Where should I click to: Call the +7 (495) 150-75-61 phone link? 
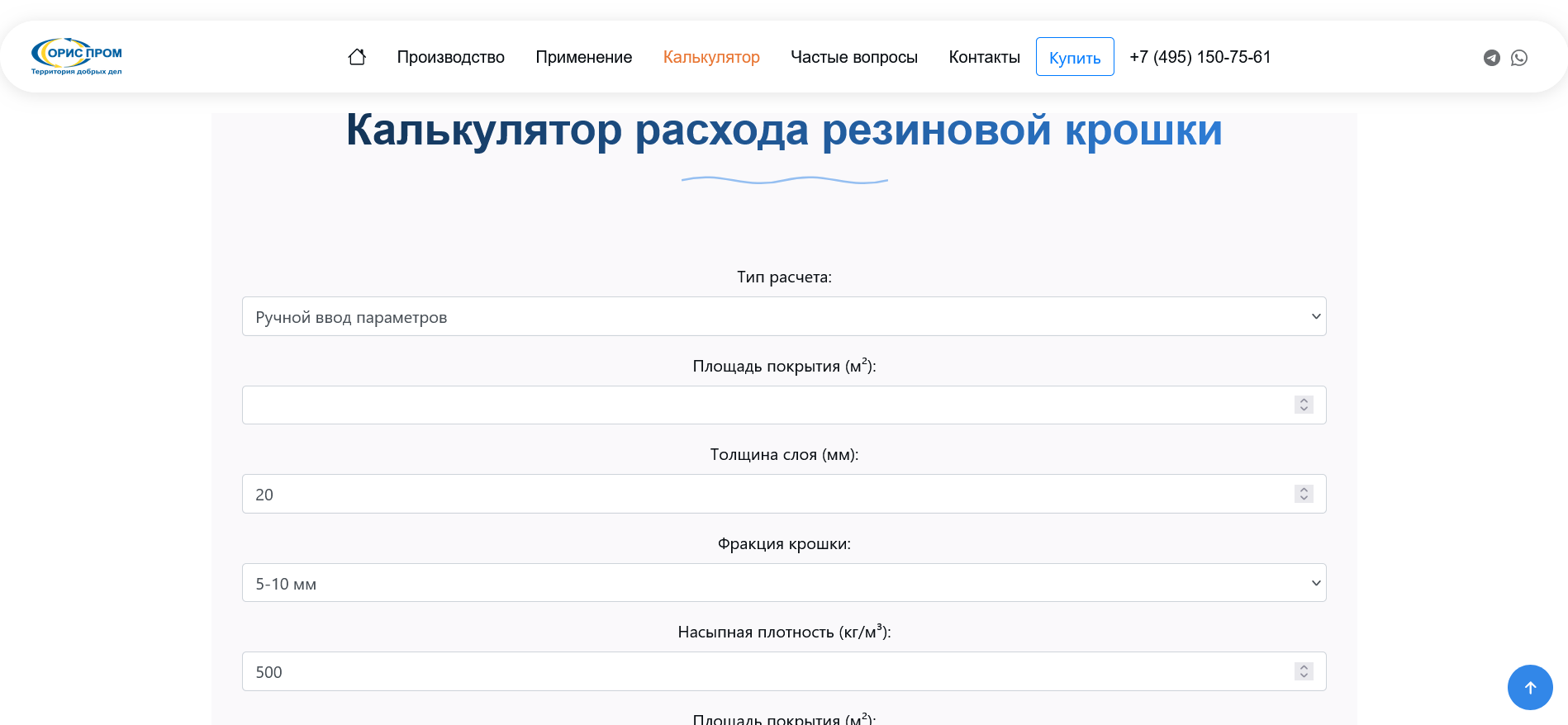[x=1200, y=57]
